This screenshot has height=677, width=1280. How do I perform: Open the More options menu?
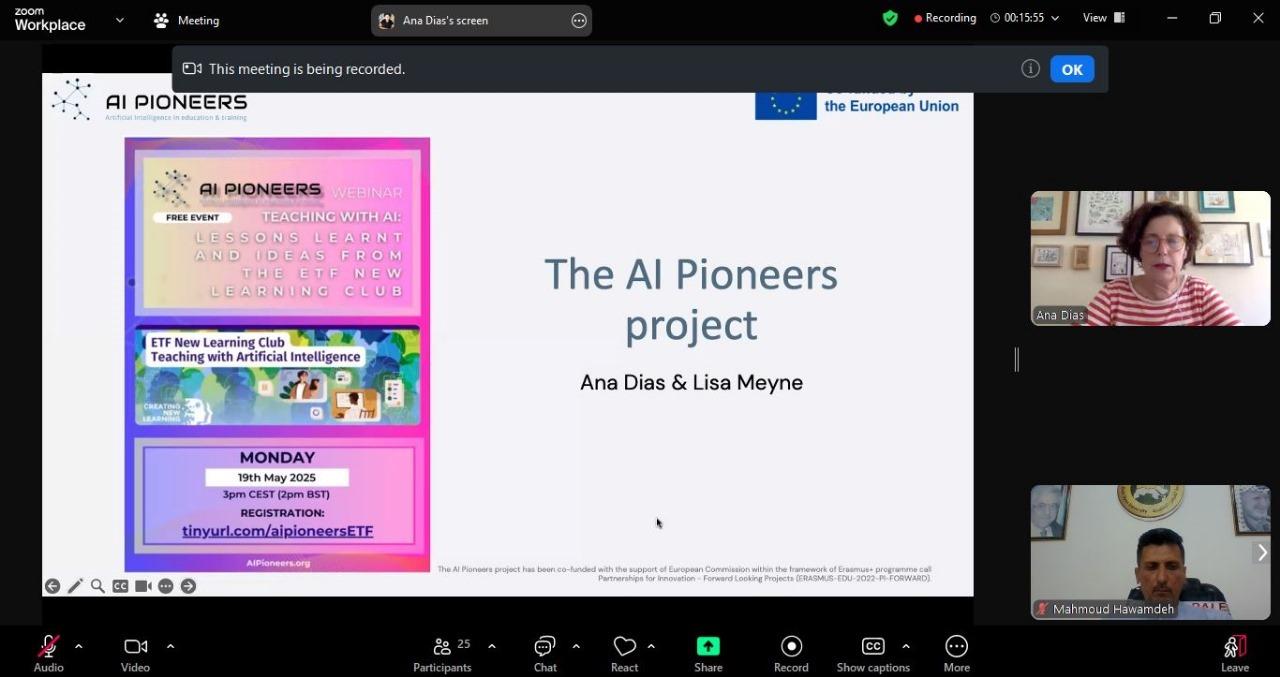point(956,654)
